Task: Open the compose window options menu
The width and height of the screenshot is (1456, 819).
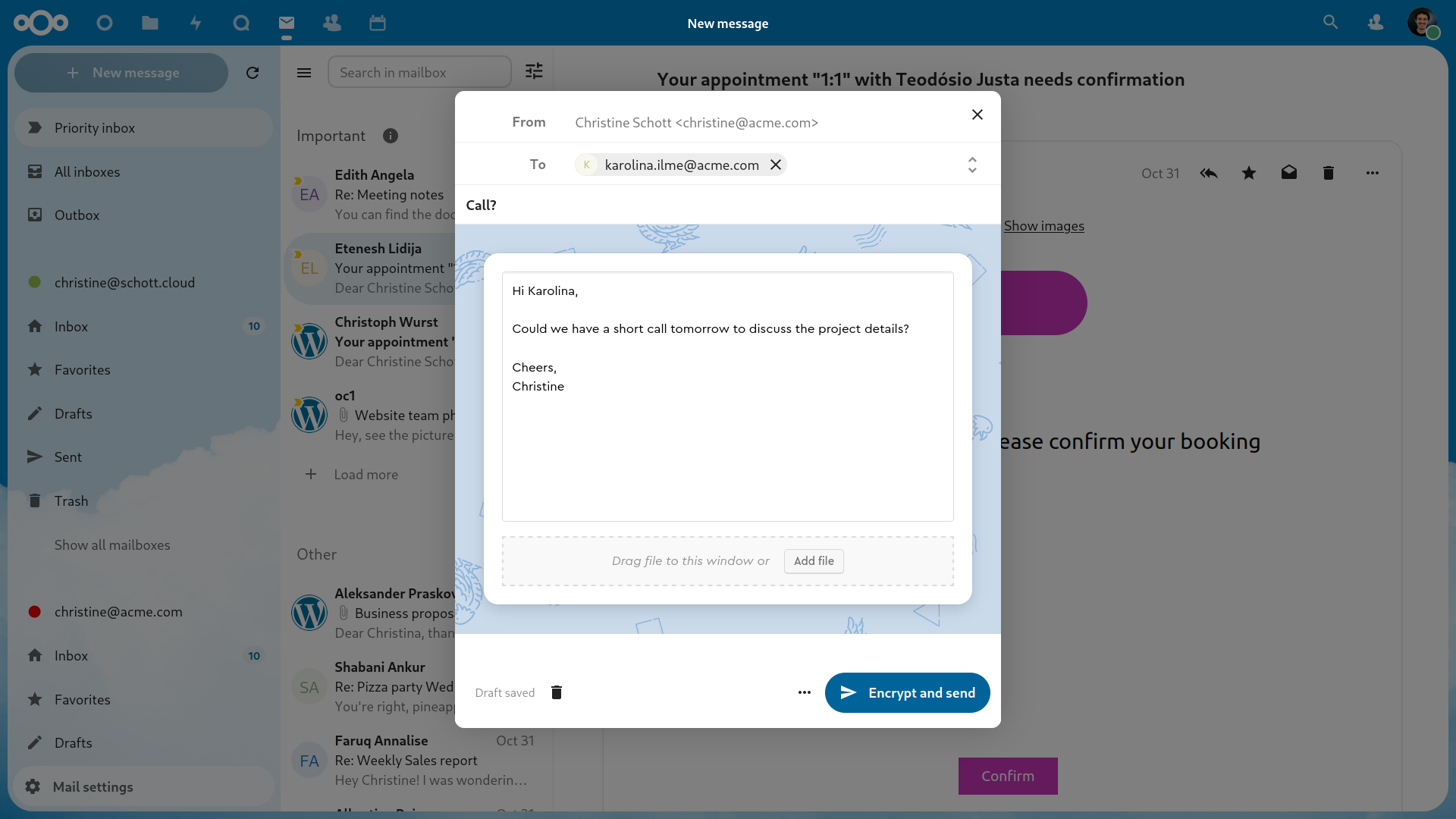Action: click(805, 692)
